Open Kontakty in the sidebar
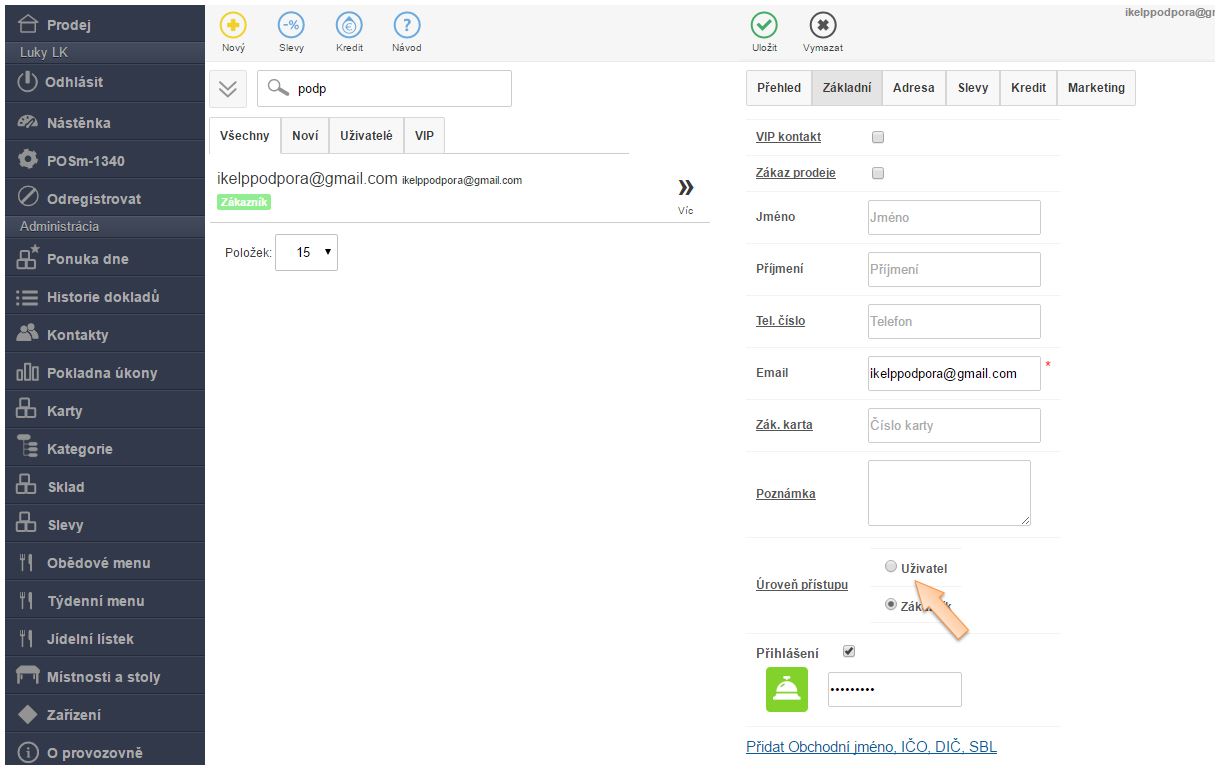The height and width of the screenshot is (771, 1221). (x=77, y=335)
